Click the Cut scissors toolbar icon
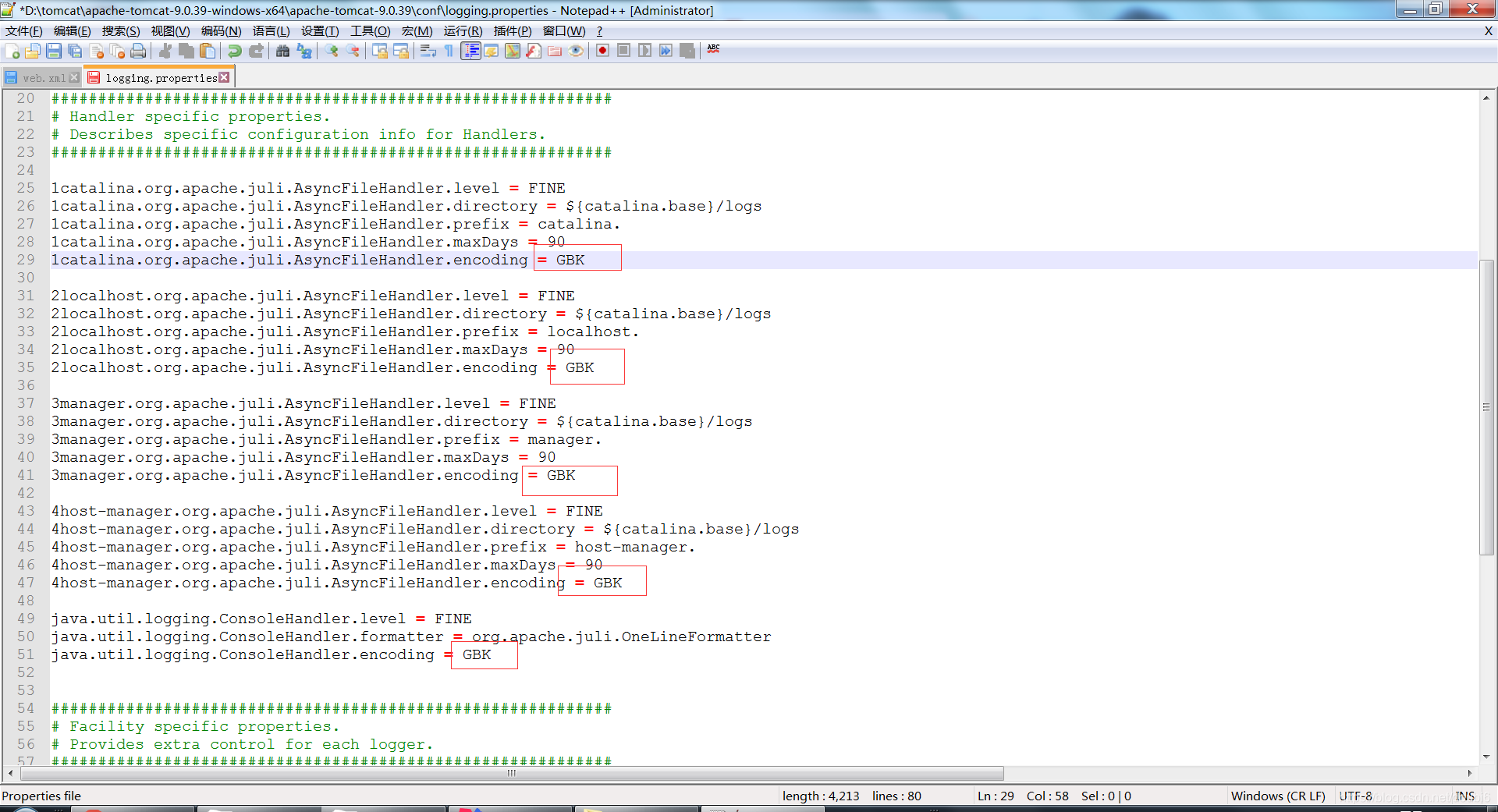1498x812 pixels. 165,51
